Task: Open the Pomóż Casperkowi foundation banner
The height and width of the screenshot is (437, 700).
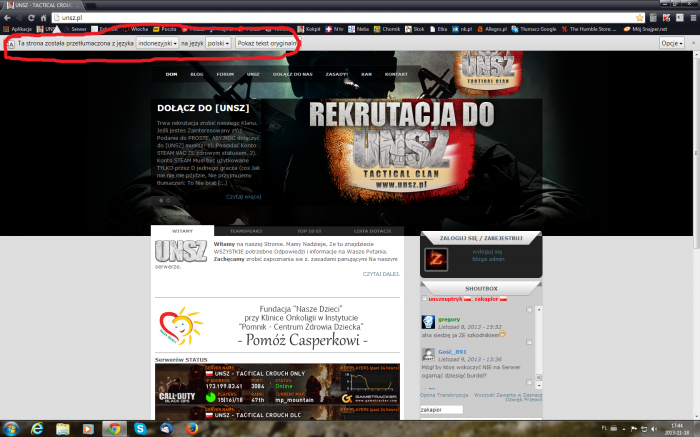Action: coord(277,326)
